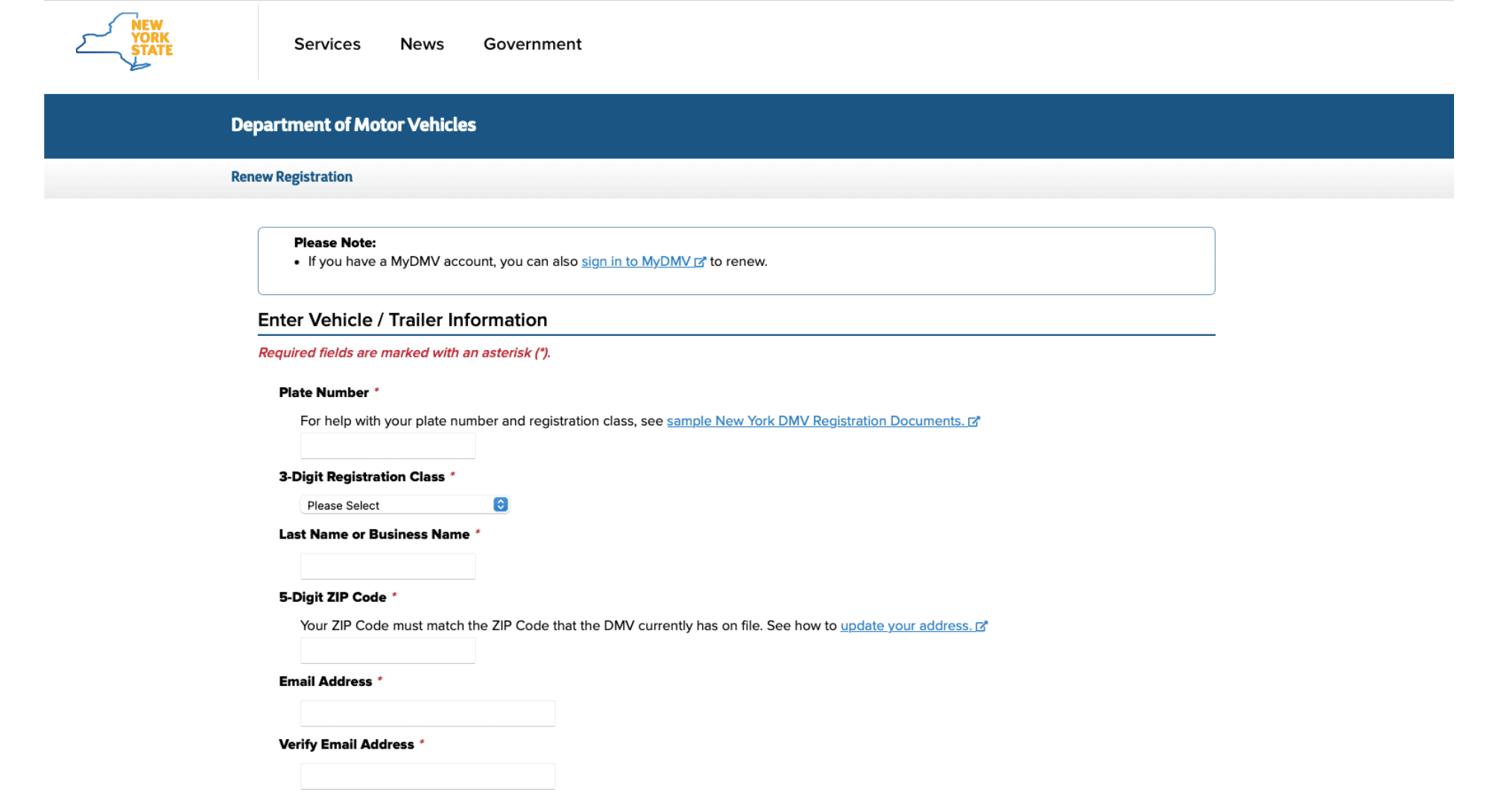The width and height of the screenshot is (1498, 812).
Task: Open the Government menu item
Action: [532, 44]
